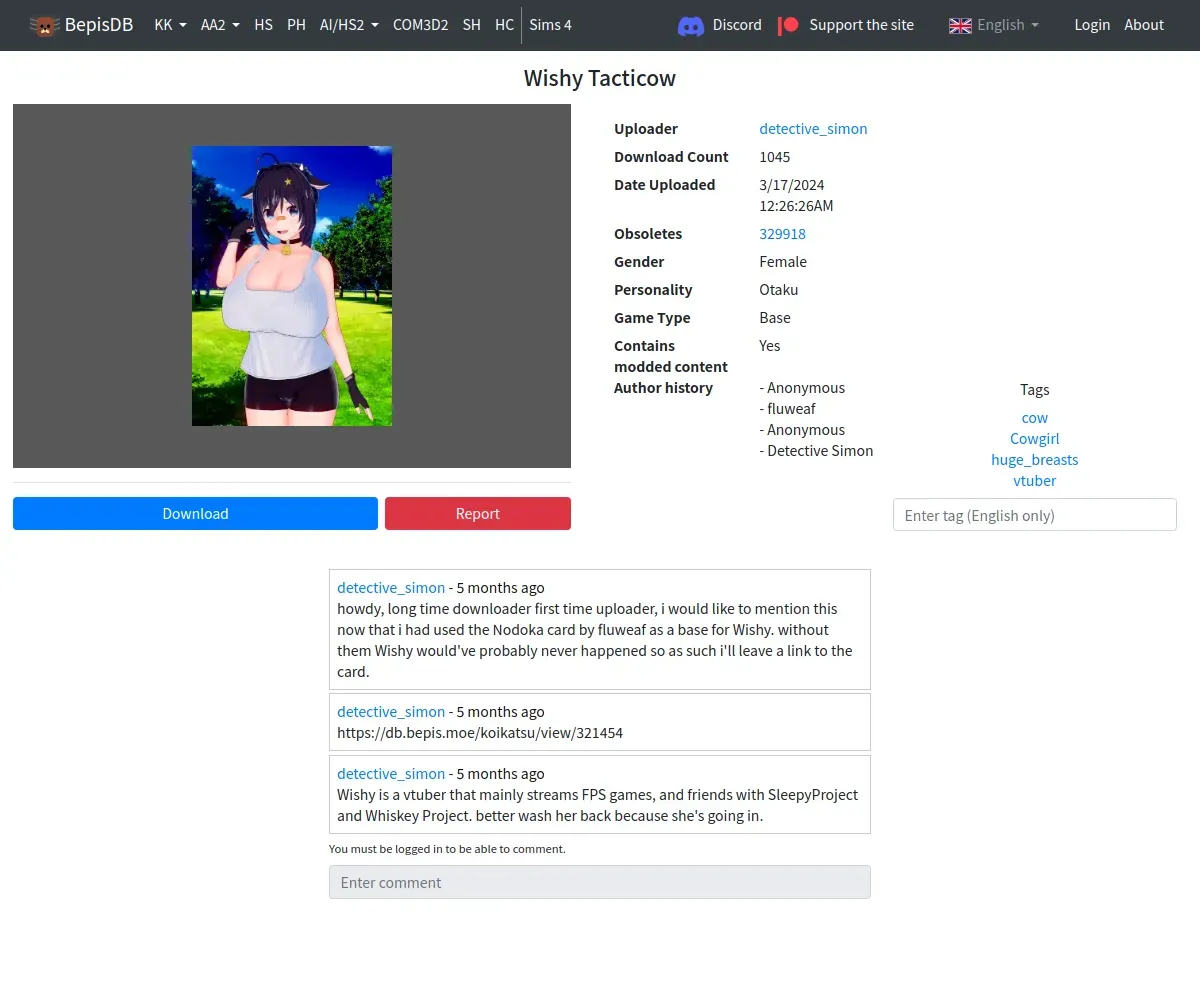Image resolution: width=1200 pixels, height=1000 pixels.
Task: Click the BepisDB brand name
Action: (99, 25)
